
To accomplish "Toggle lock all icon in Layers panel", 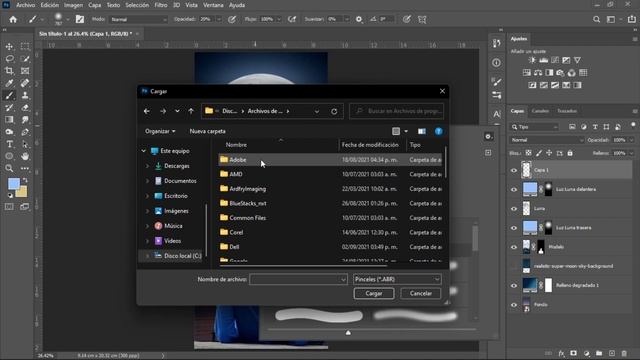I will tap(570, 153).
